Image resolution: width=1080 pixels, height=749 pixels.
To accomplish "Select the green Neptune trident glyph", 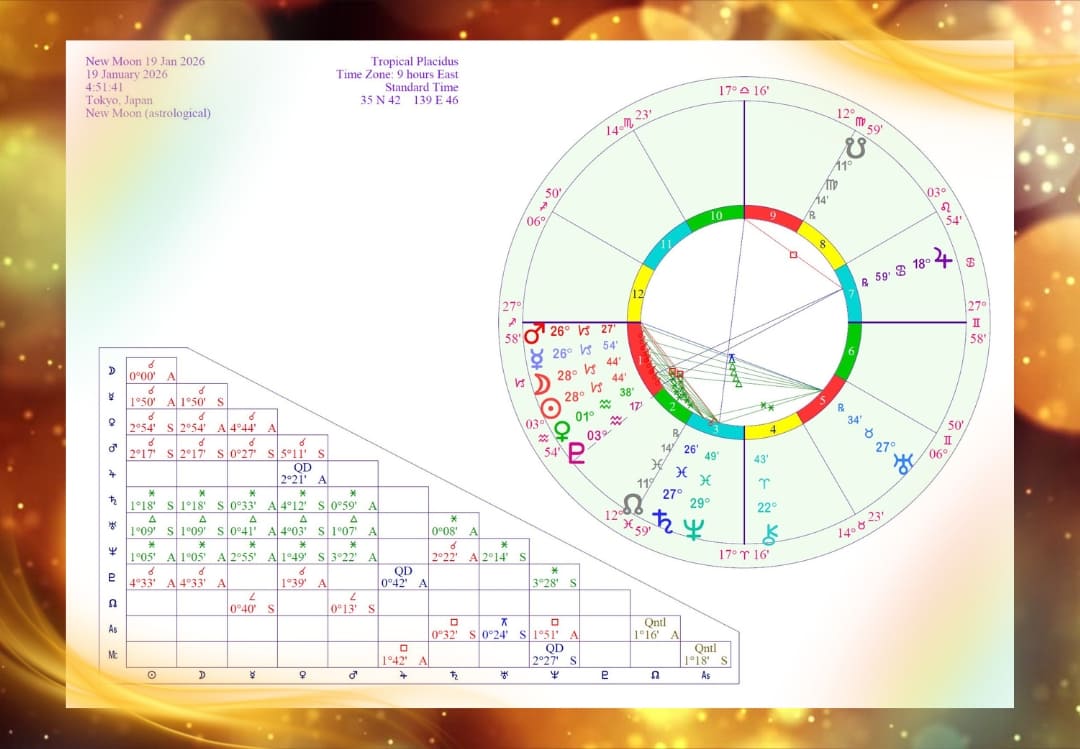I will coord(693,529).
